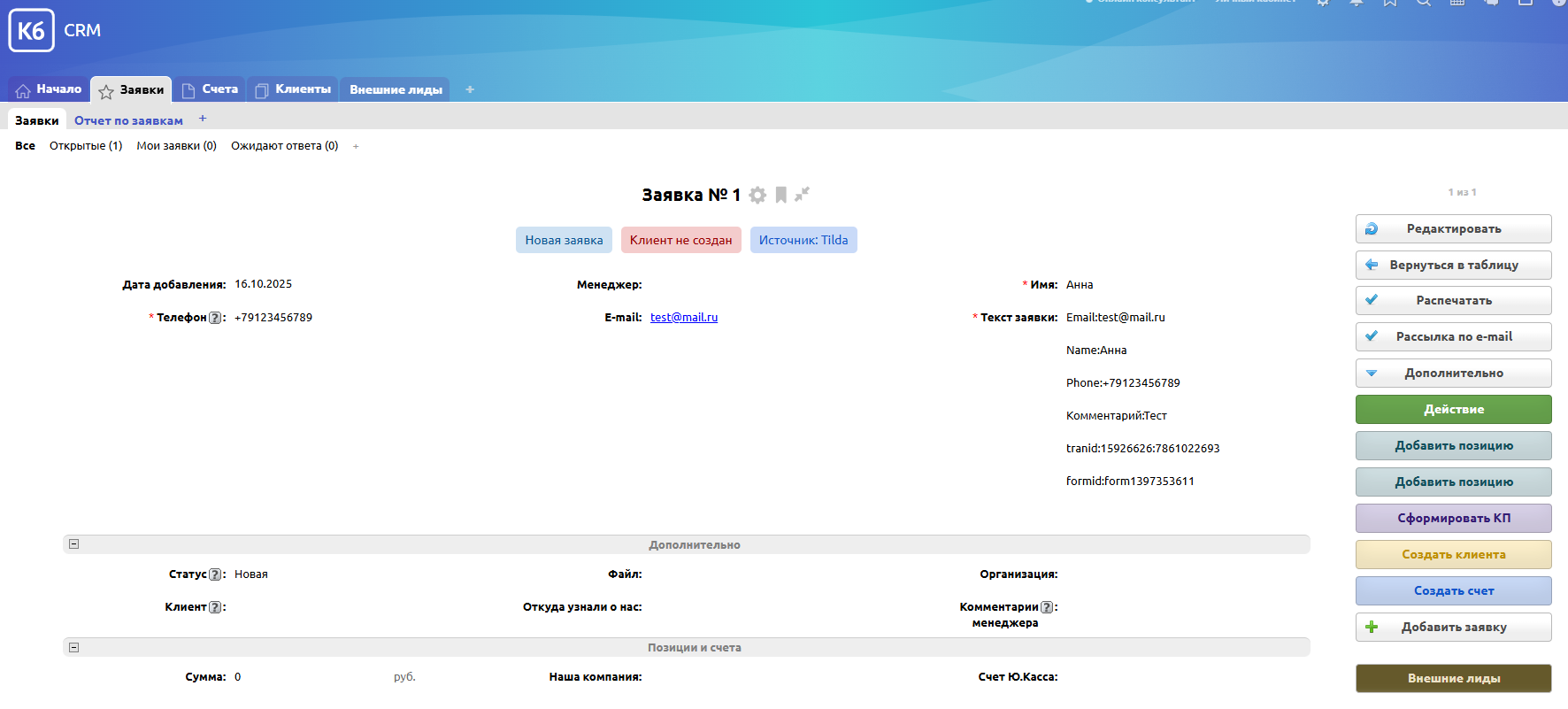The width and height of the screenshot is (1568, 709).
Task: Switch to the Счета tab
Action: coord(210,89)
